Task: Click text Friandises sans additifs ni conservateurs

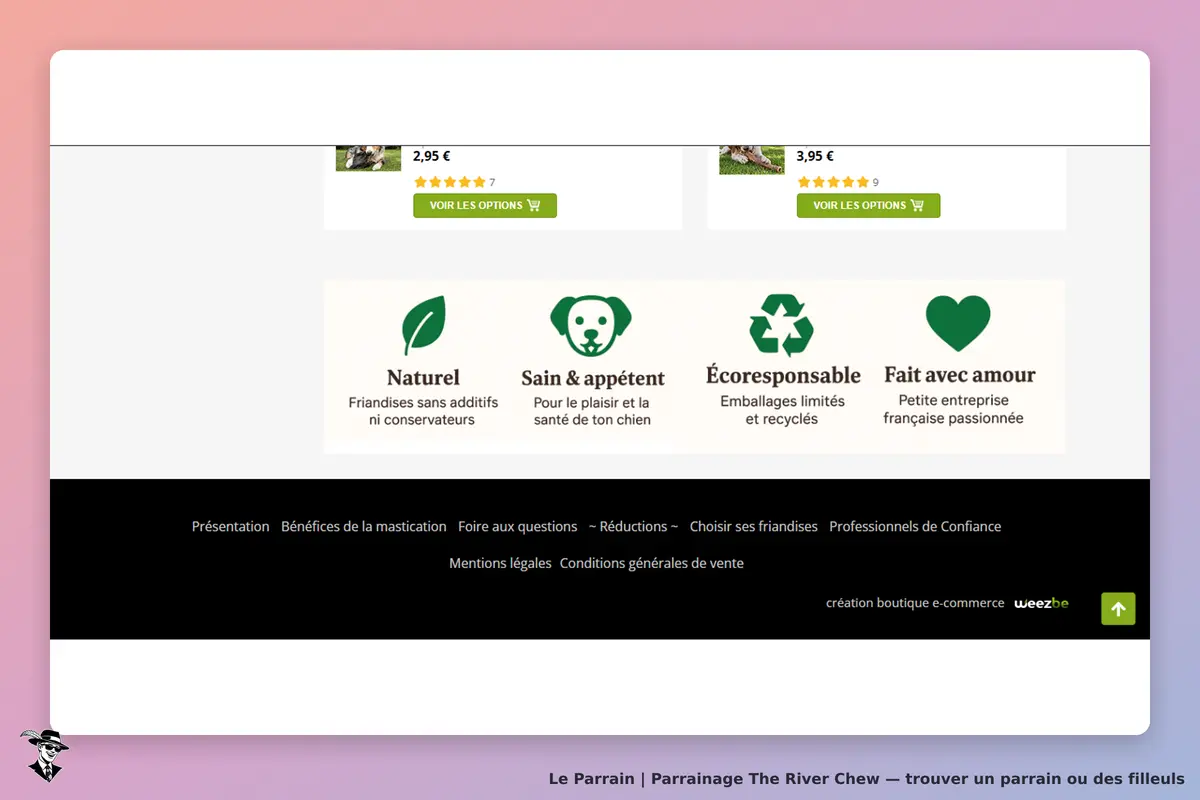Action: click(423, 411)
